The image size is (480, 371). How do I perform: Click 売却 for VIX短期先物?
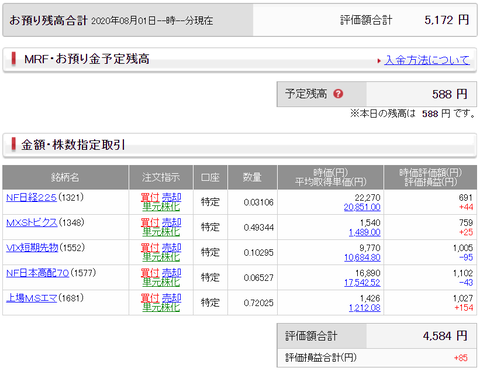(x=171, y=248)
